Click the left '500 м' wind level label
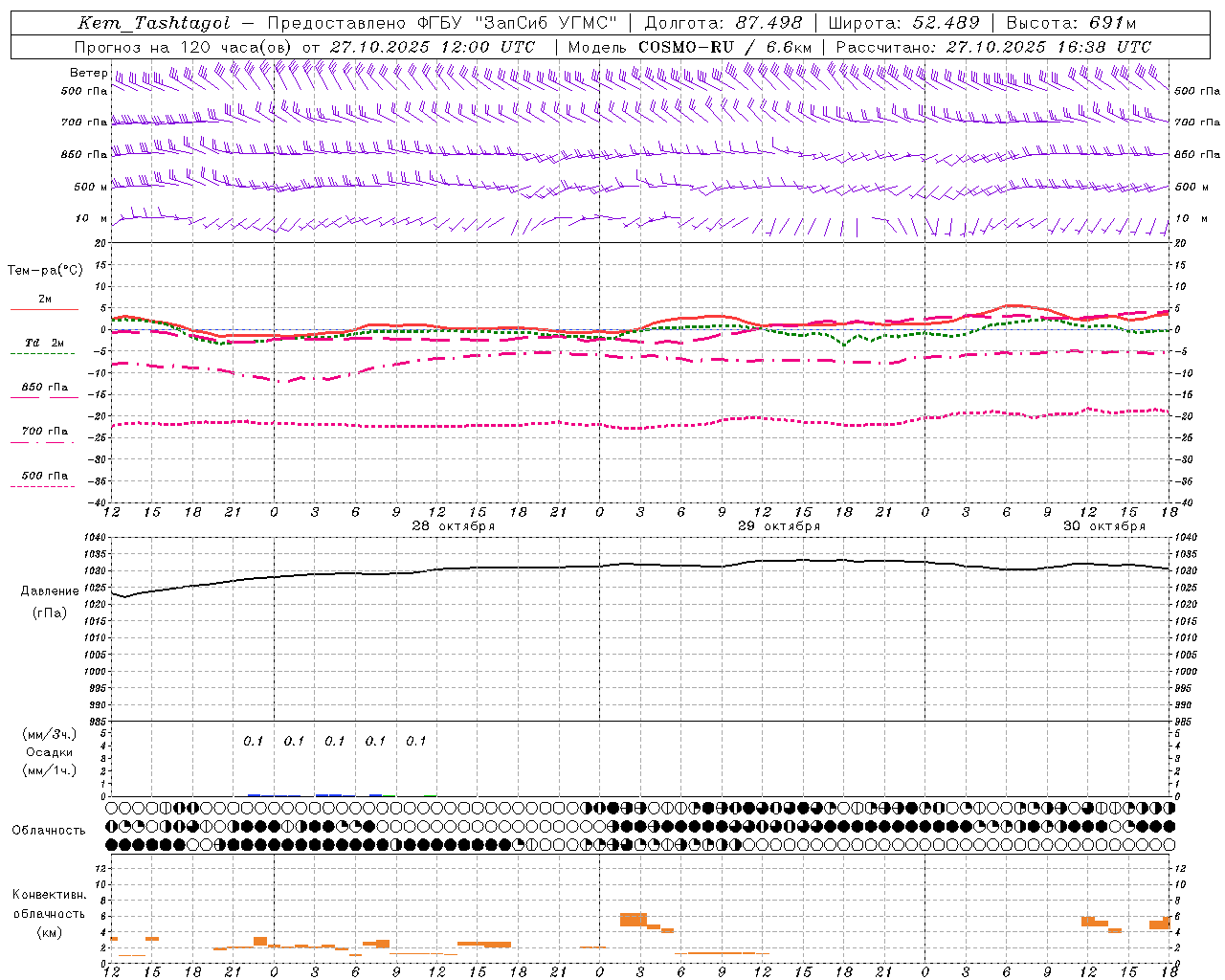The width and height of the screenshot is (1225, 980). [91, 187]
